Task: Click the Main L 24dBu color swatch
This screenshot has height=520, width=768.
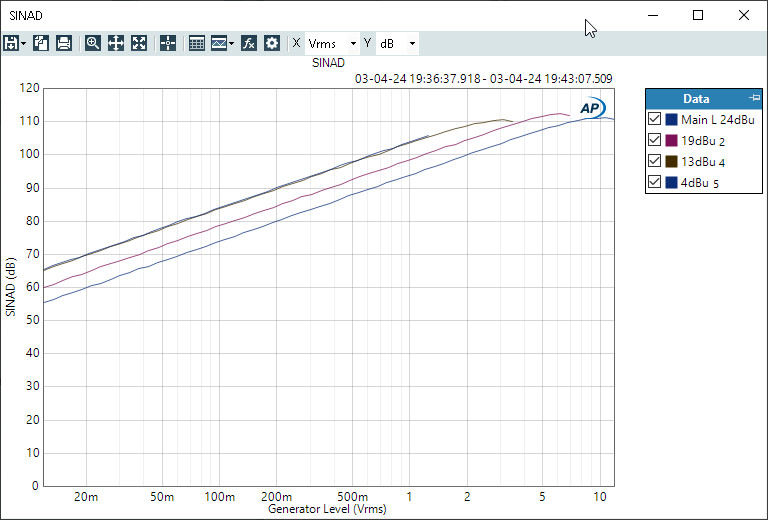Action: click(672, 119)
